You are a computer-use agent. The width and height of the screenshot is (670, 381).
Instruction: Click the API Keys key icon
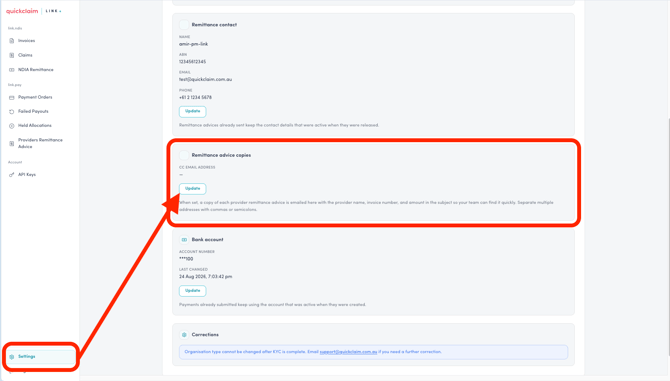pyautogui.click(x=12, y=175)
